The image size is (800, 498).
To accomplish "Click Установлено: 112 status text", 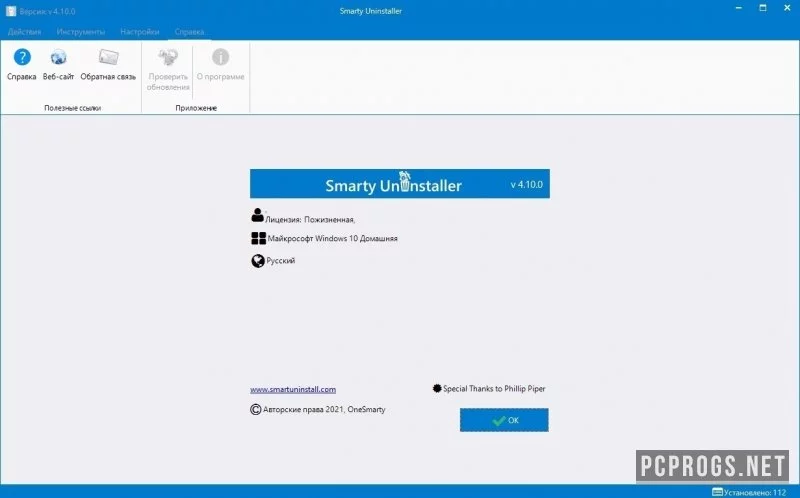I will 755,492.
